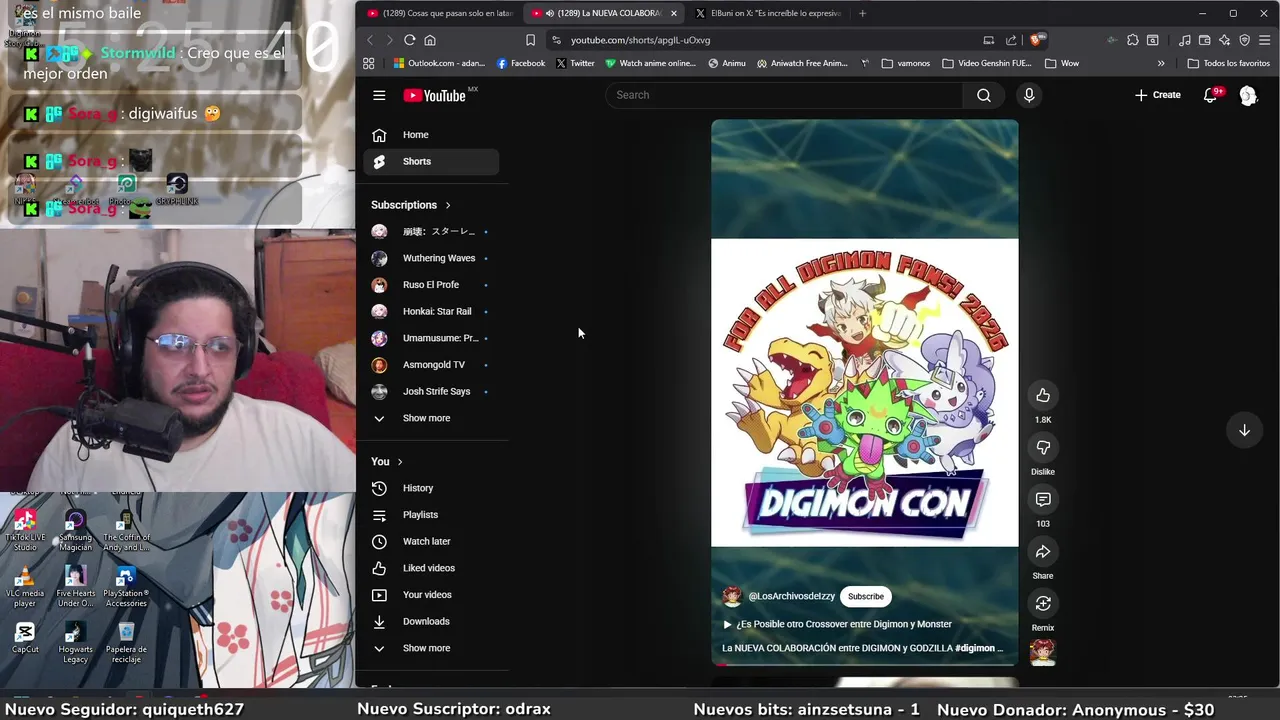Open the YouTube hamburger guide menu
The image size is (1280, 720).
click(x=379, y=95)
